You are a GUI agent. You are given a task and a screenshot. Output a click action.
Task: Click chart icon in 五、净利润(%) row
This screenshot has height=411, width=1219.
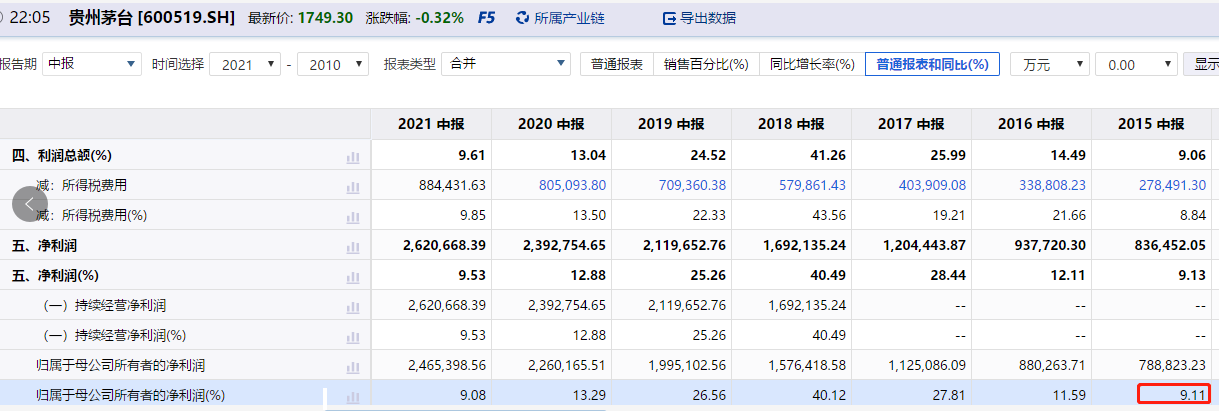tap(352, 277)
